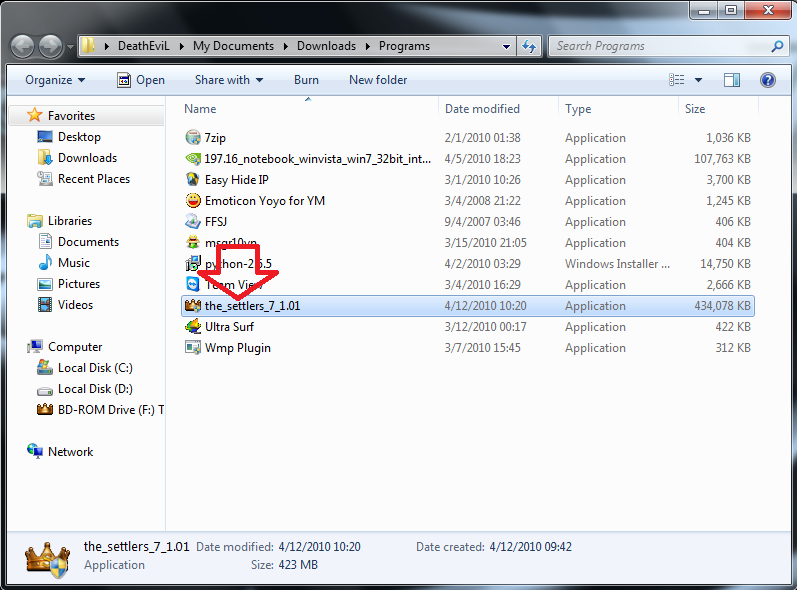
Task: Click the Emoticon Yoyo for YM icon
Action: coord(193,201)
